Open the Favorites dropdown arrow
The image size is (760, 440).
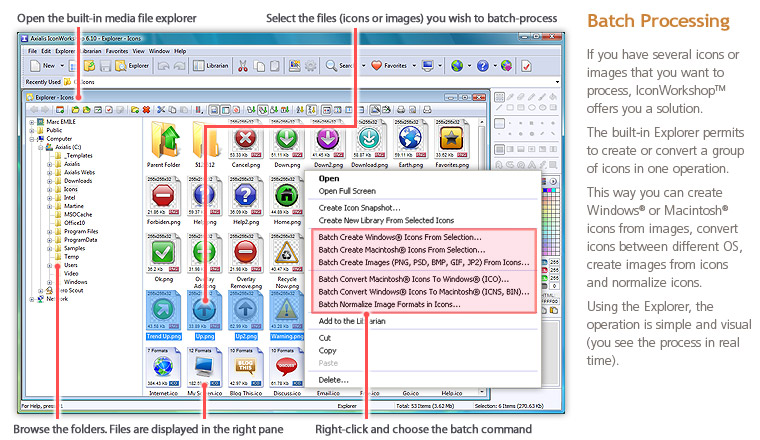pos(414,66)
